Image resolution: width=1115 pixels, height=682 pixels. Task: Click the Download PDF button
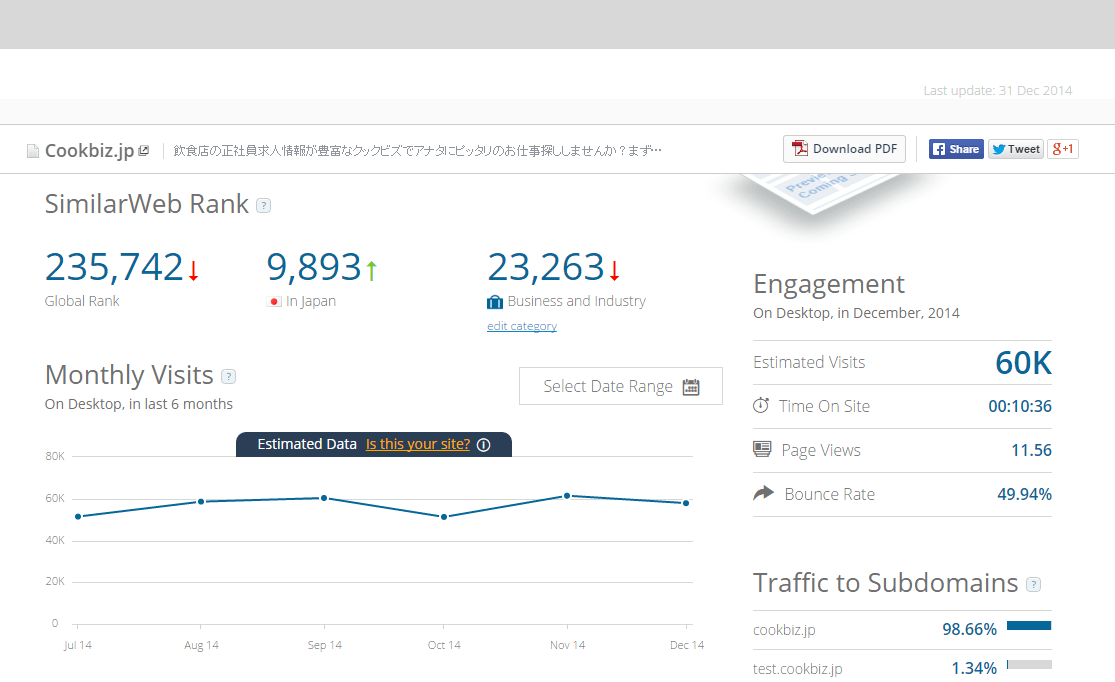pos(844,149)
